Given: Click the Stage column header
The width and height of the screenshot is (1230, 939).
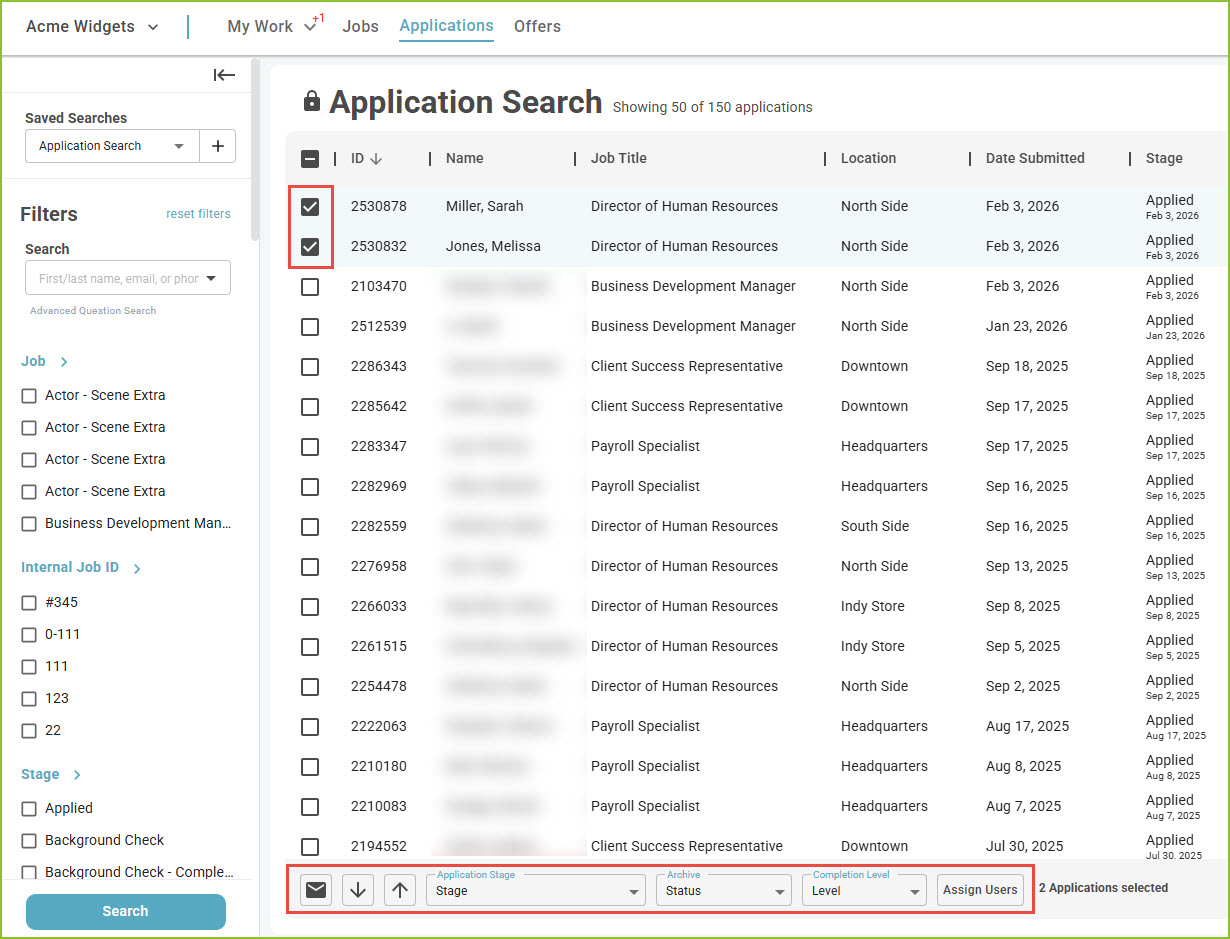Looking at the screenshot, I should click(x=1164, y=158).
